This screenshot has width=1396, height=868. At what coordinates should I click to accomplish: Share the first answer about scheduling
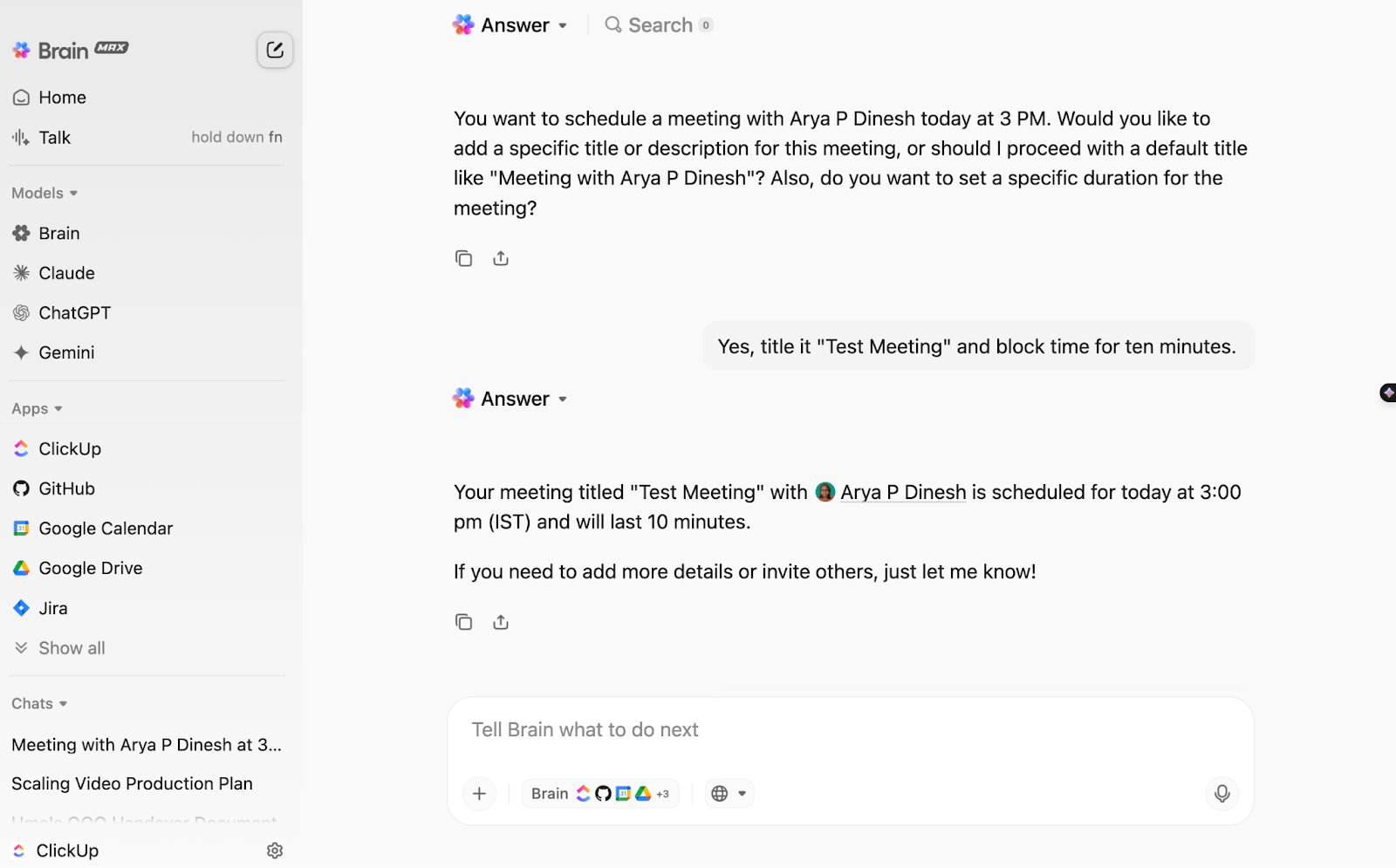(501, 258)
